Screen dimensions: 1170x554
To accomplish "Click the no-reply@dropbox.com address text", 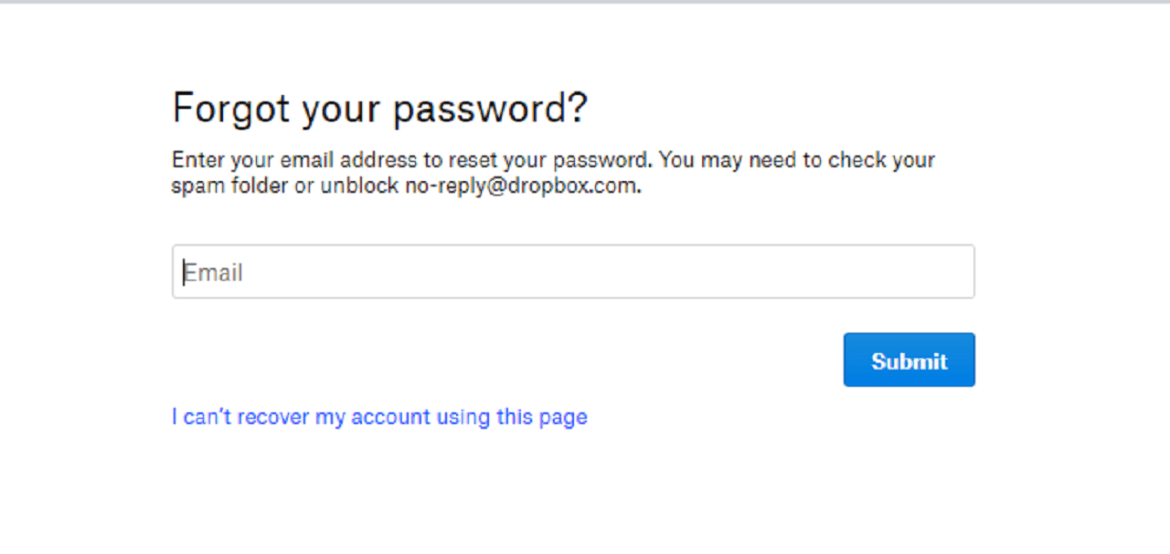I will (521, 187).
